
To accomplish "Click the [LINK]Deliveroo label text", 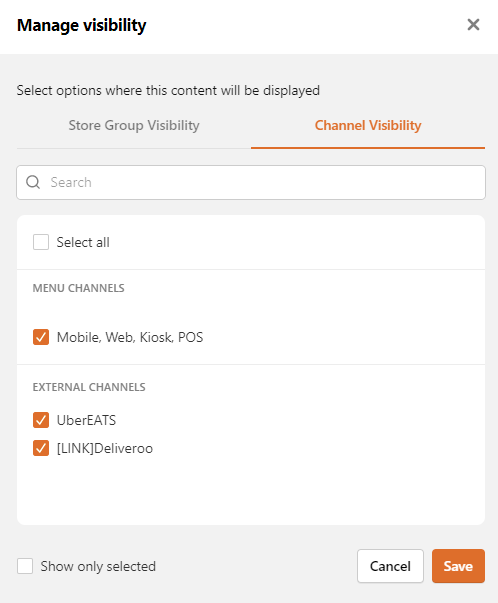I will tap(105, 448).
